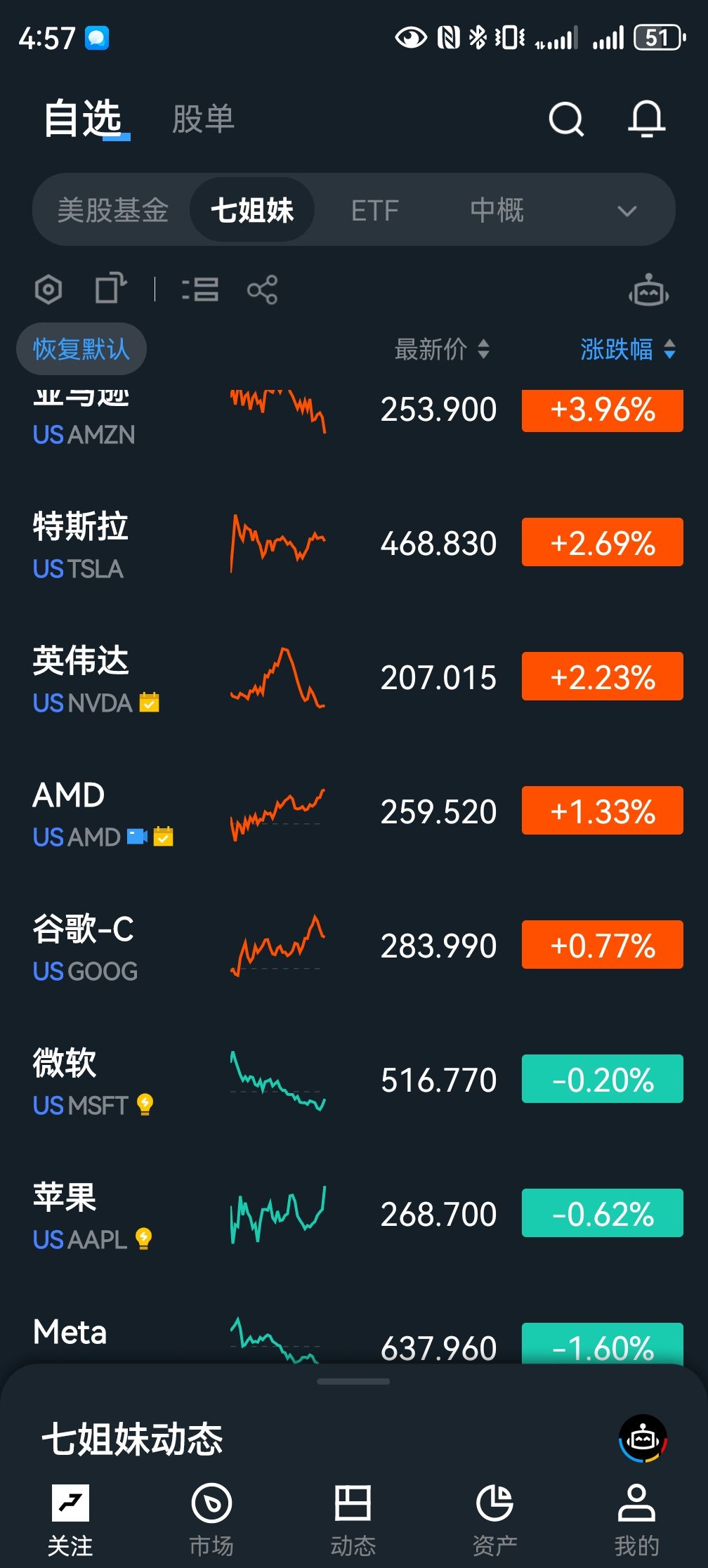Open the robot assistant icon in toolbar
The width and height of the screenshot is (708, 1568).
coord(648,289)
